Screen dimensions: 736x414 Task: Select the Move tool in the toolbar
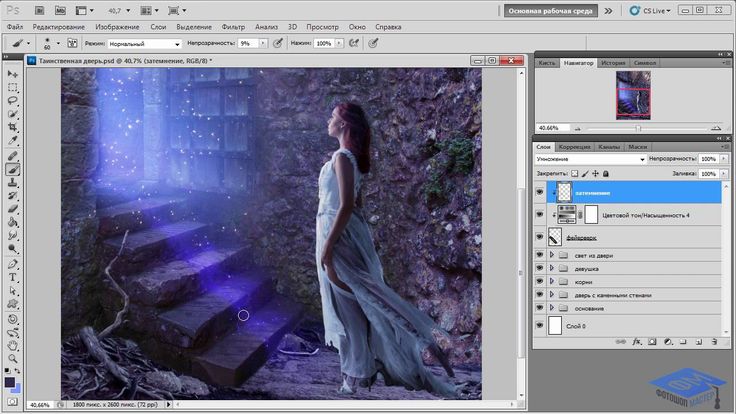pos(13,75)
